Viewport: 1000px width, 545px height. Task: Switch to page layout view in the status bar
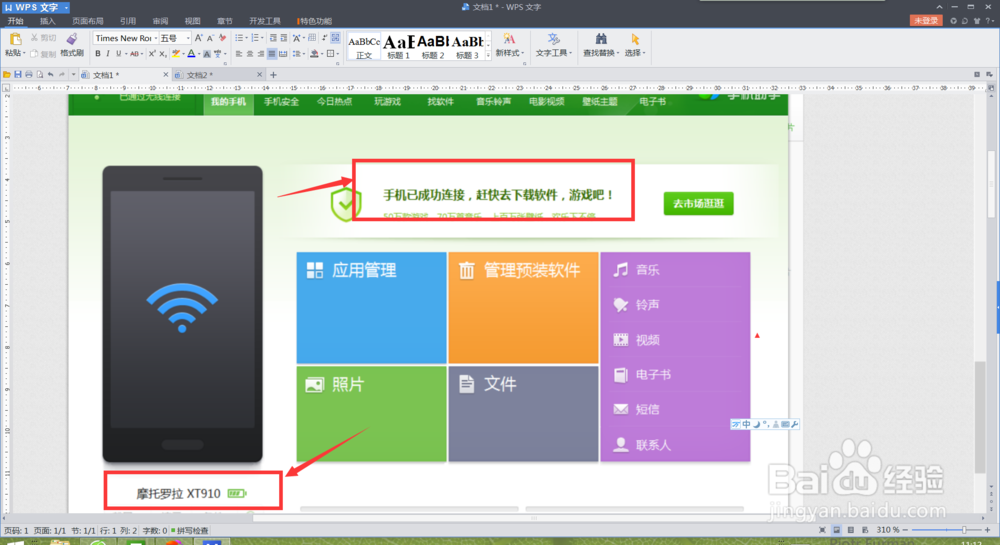pyautogui.click(x=836, y=530)
